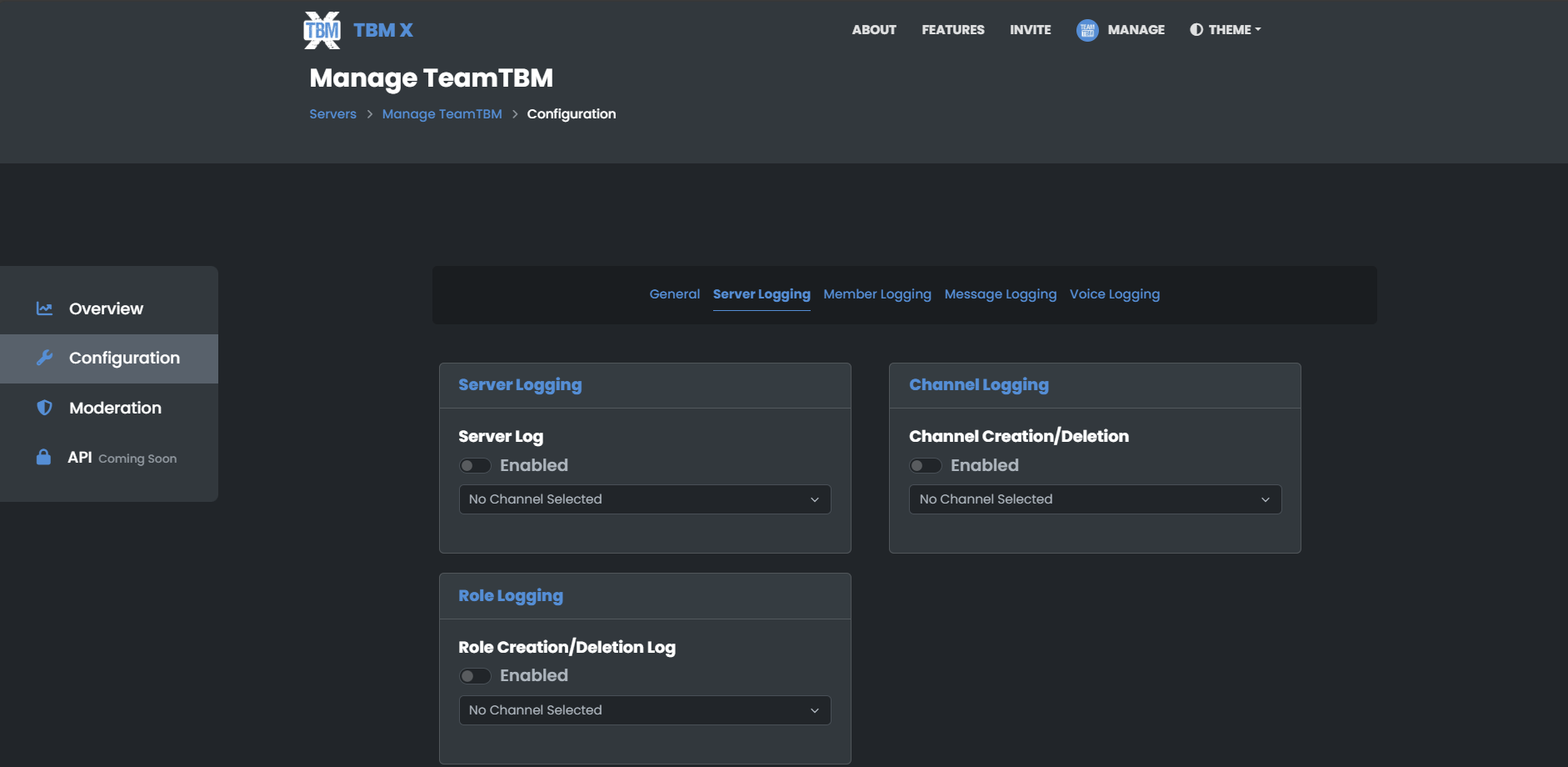This screenshot has width=1568, height=767.
Task: Click the TBM X logo
Action: coord(323,29)
